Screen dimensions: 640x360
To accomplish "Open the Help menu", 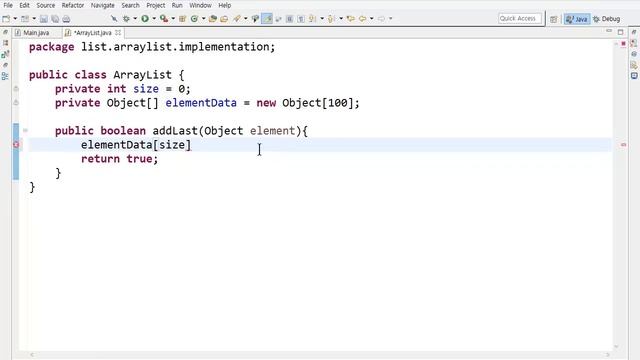I will click(224, 5).
